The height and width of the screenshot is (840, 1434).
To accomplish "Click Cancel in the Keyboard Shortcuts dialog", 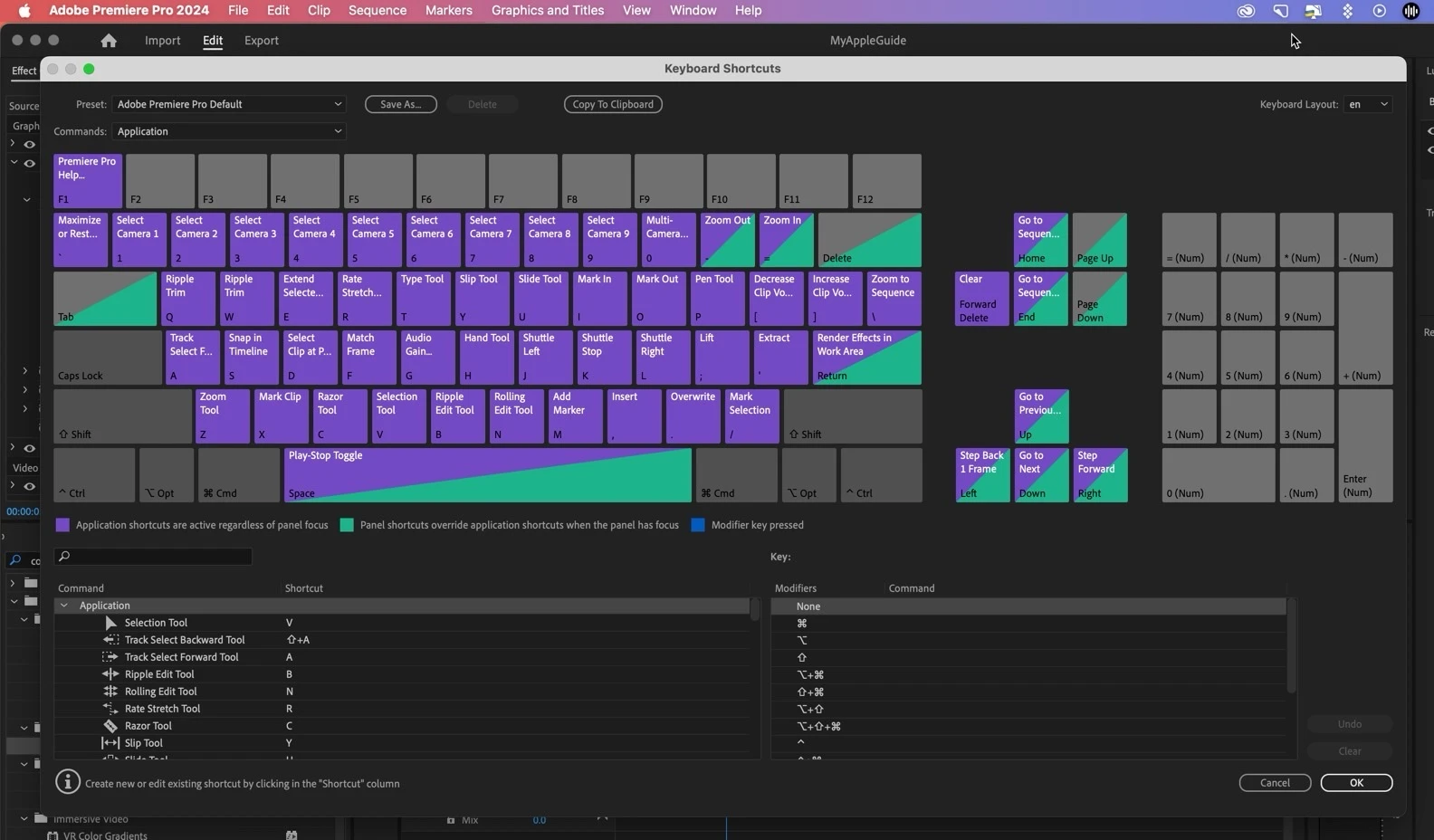I will pos(1275,783).
